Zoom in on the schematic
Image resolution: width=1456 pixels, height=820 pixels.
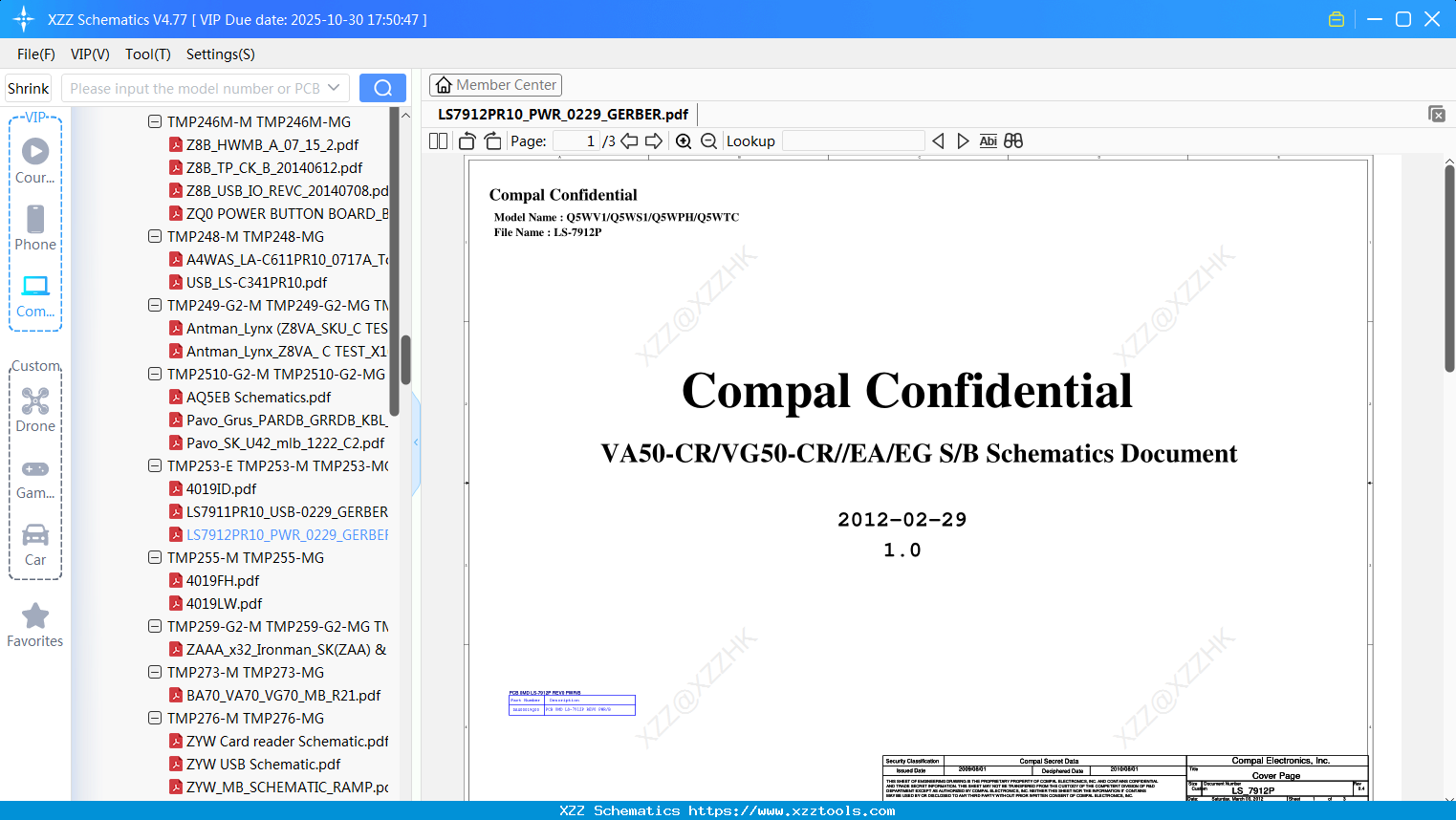(684, 141)
